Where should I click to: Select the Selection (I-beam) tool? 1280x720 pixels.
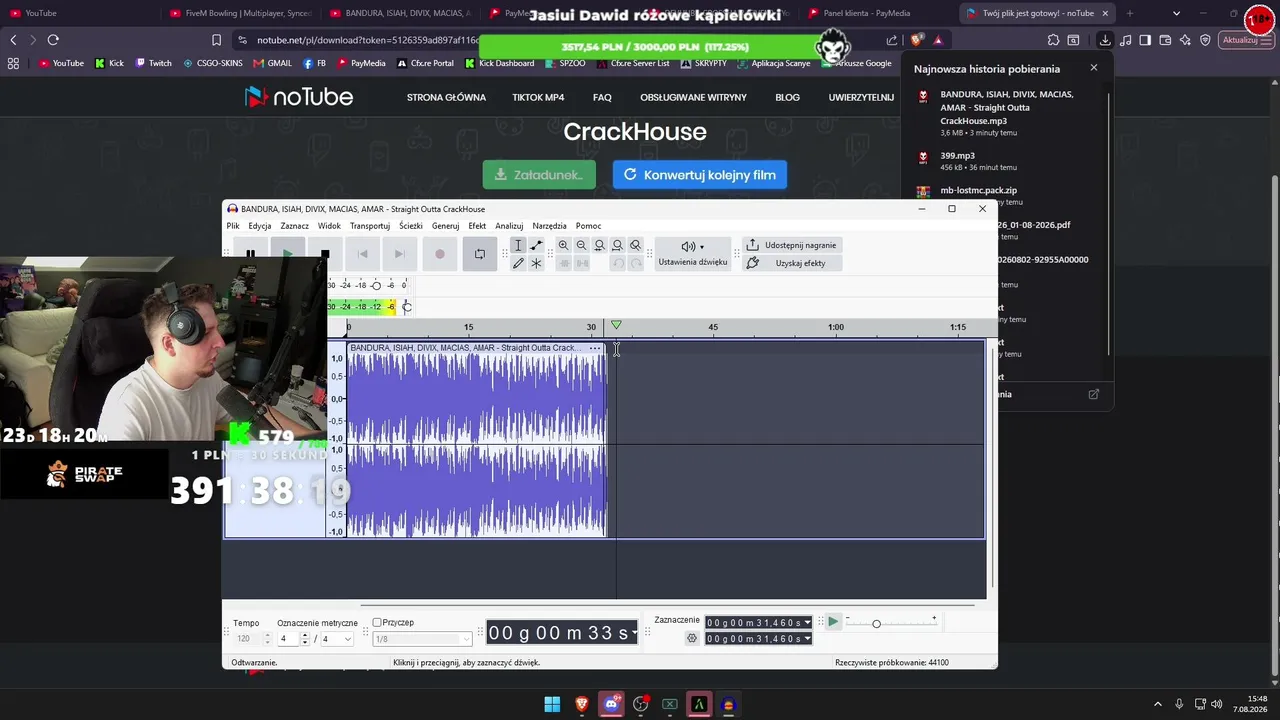coord(518,245)
